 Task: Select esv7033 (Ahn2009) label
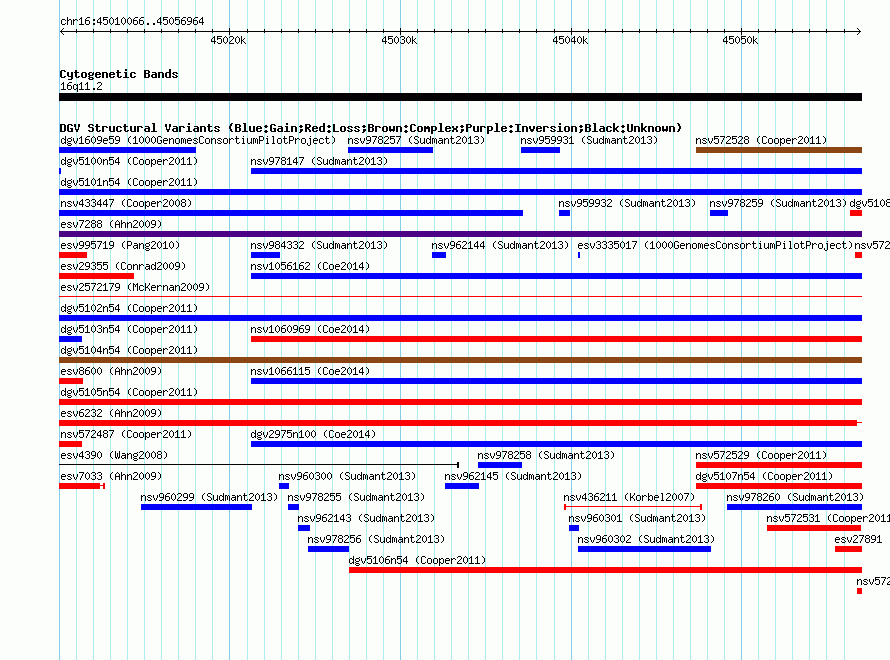click(x=111, y=476)
